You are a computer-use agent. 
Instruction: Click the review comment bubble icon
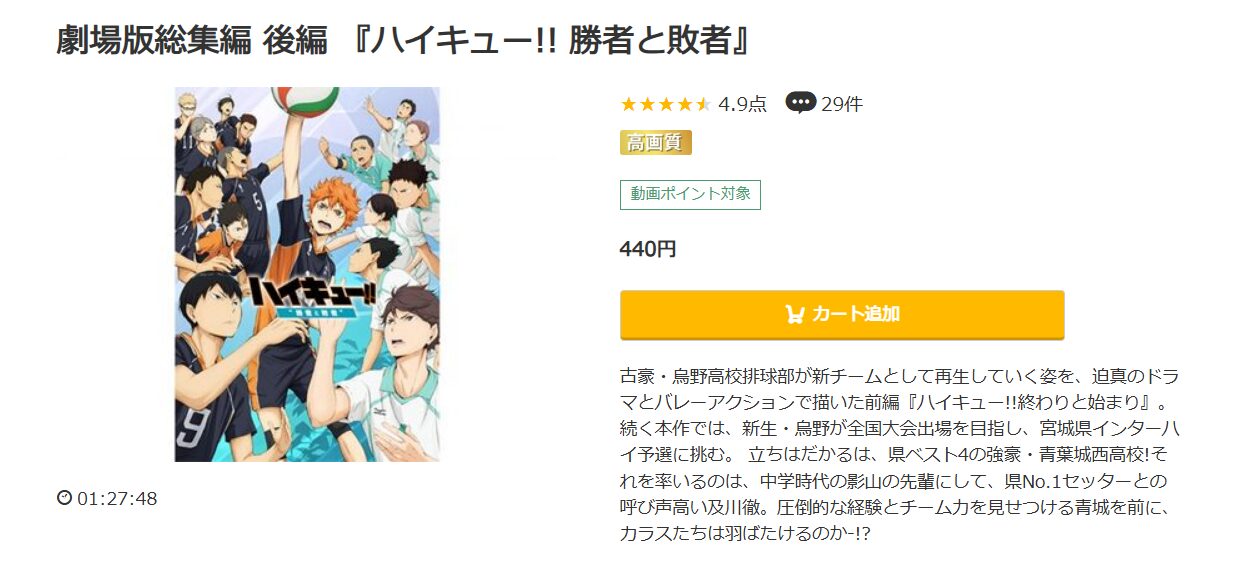[800, 103]
